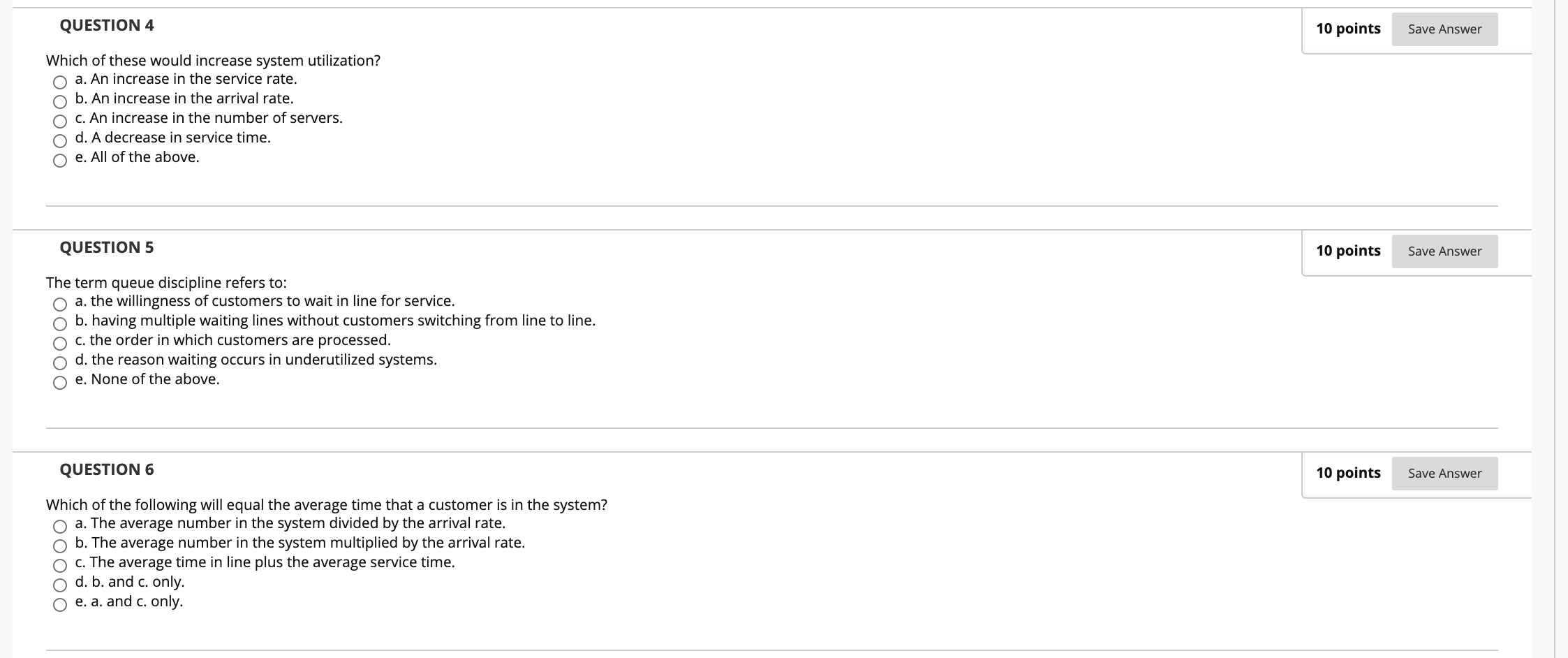Select option a. An increase in the service rate
This screenshot has width=1568, height=658.
click(x=60, y=82)
